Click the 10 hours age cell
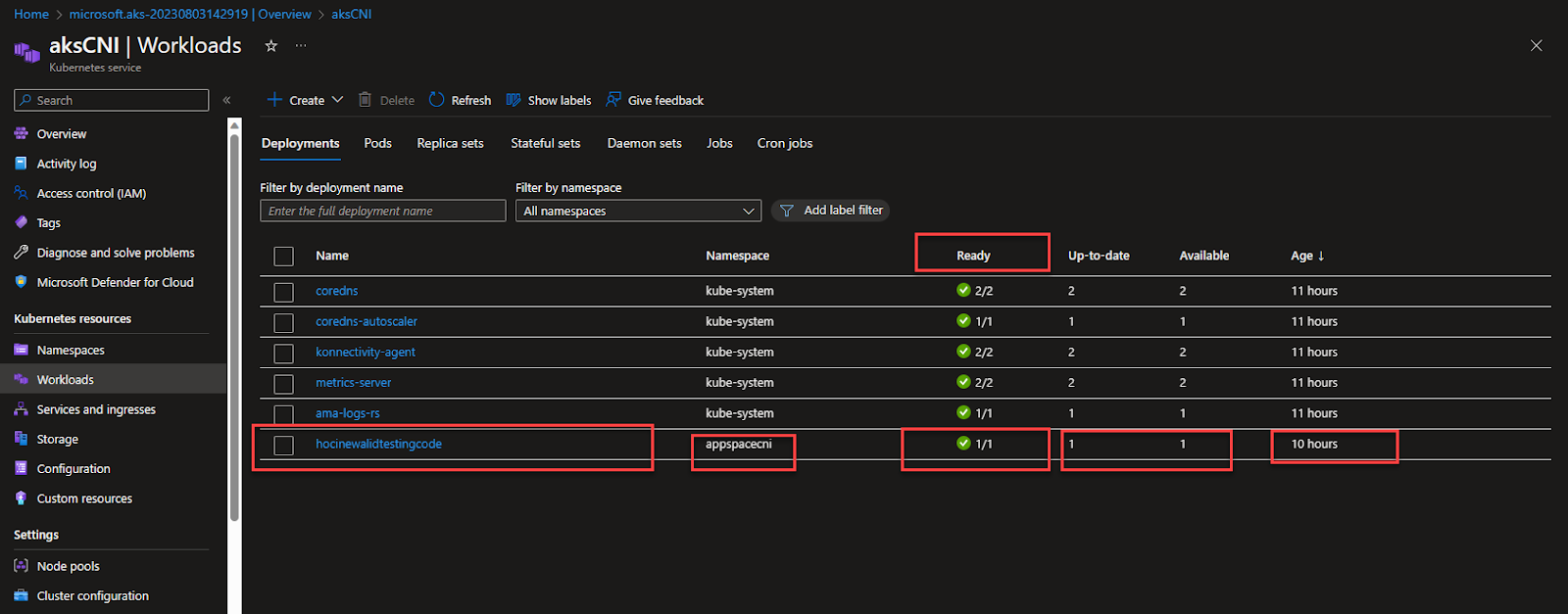The image size is (1568, 614). tap(1313, 444)
